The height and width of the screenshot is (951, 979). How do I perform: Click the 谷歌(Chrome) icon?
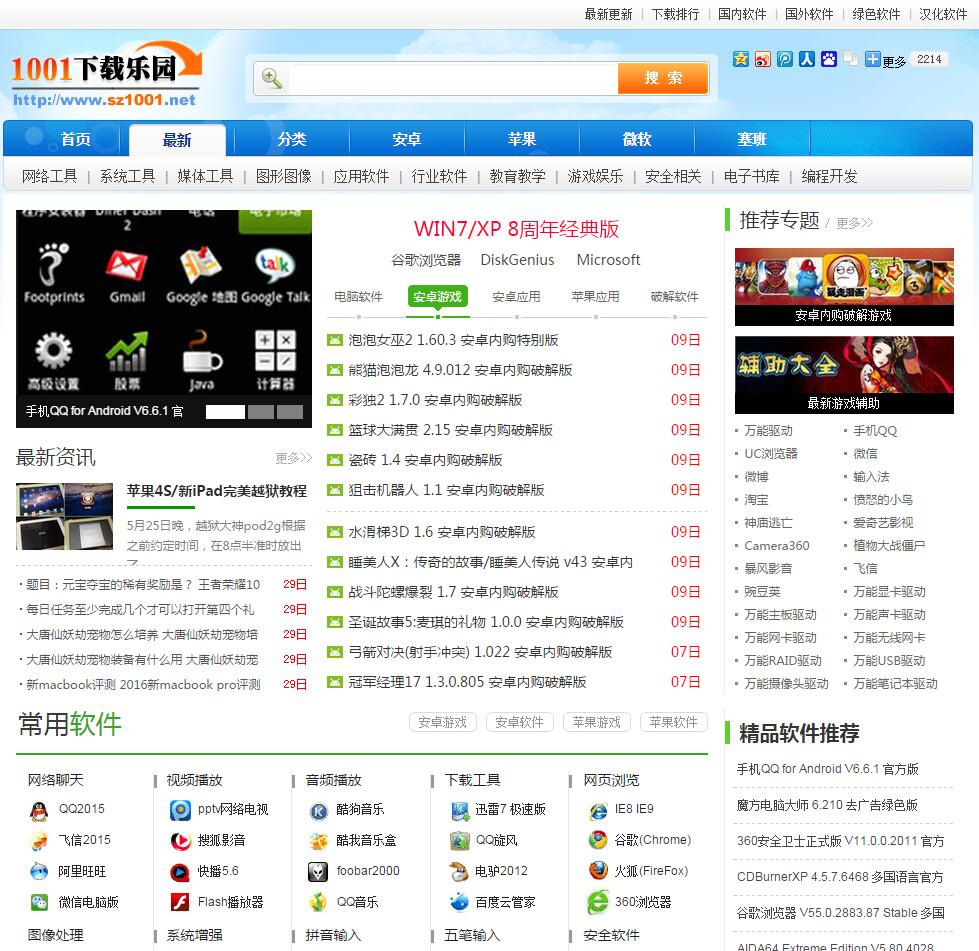[598, 840]
